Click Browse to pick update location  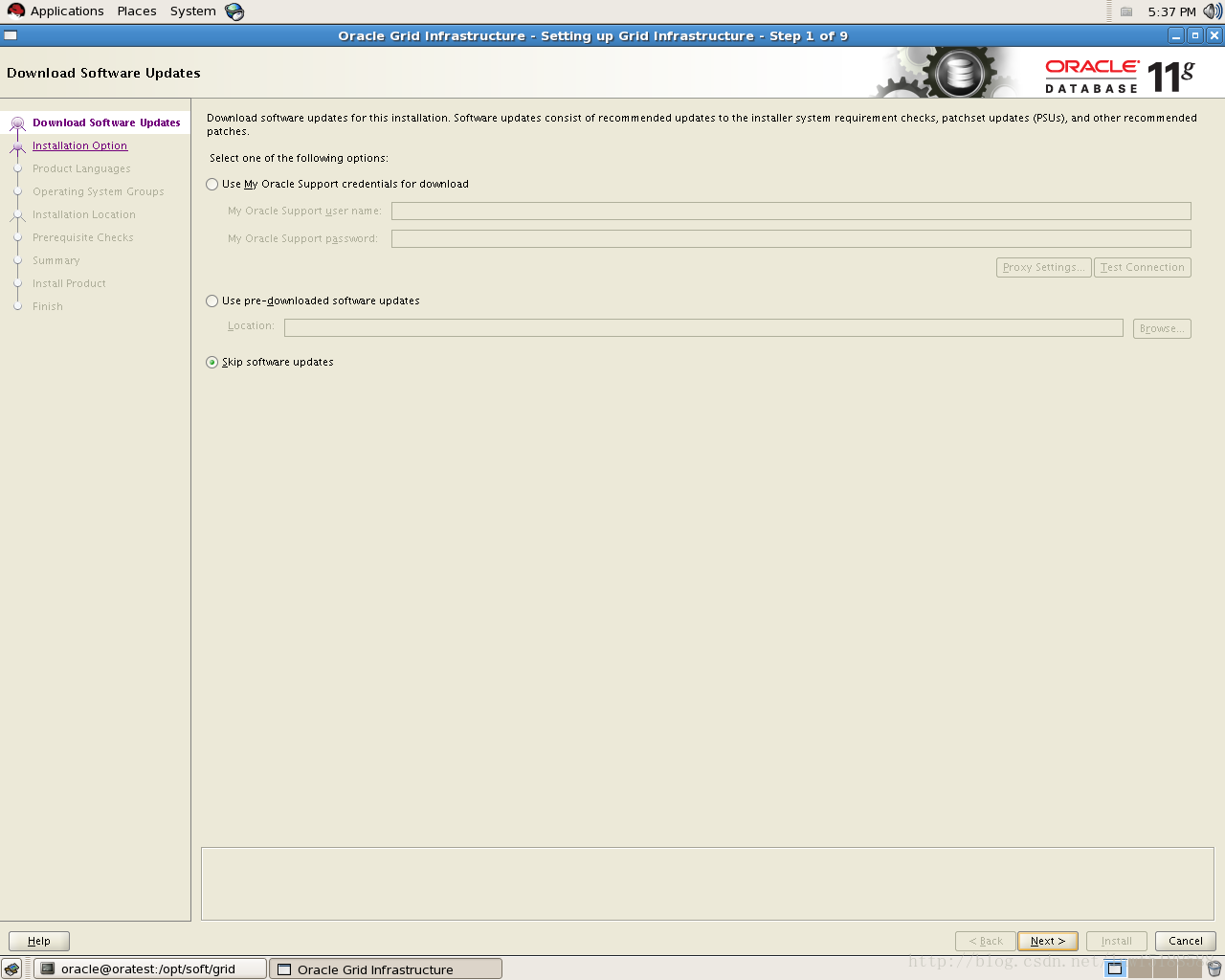(x=1162, y=329)
